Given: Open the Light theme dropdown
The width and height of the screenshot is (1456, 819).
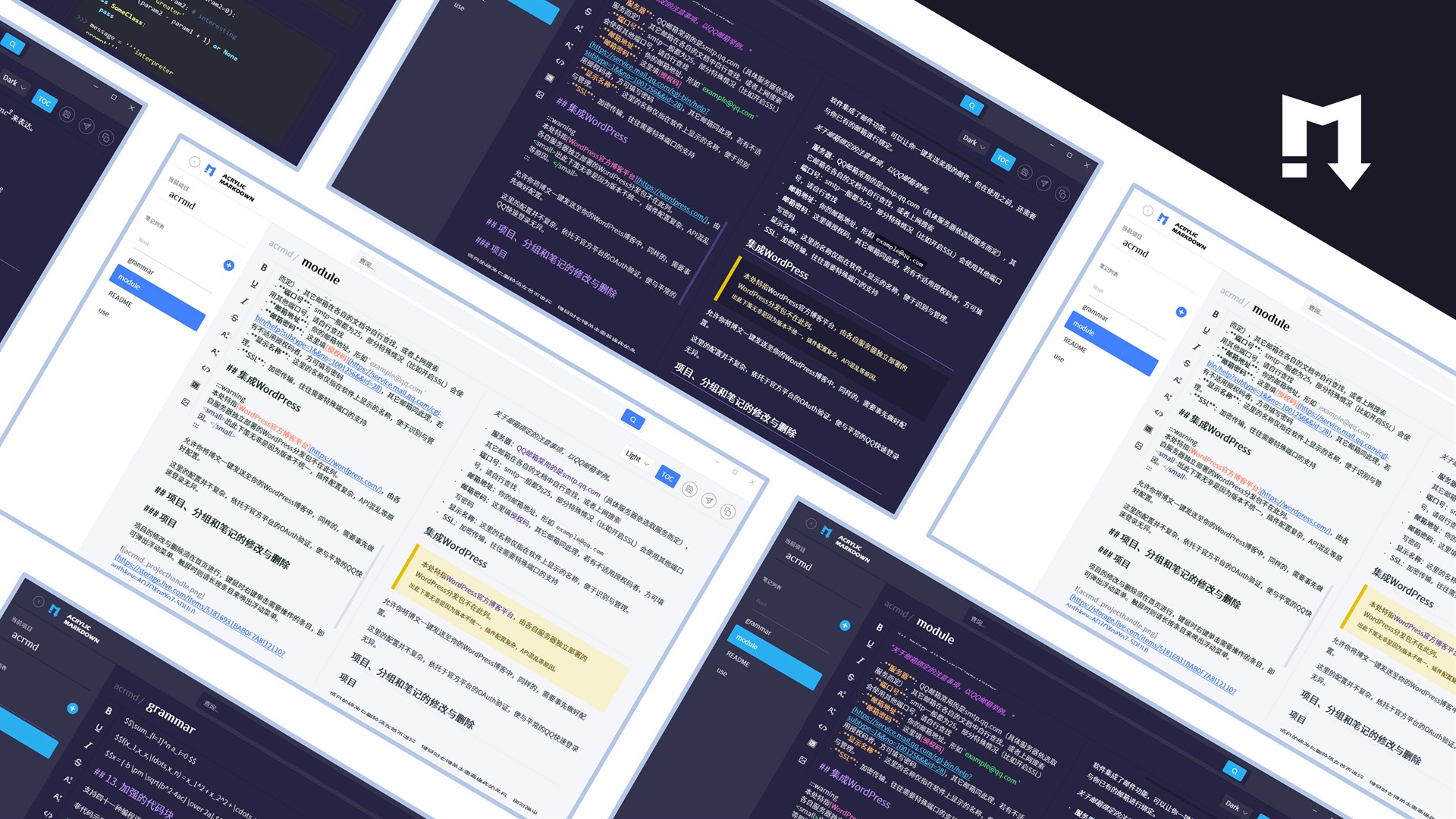Looking at the screenshot, I should pos(635,458).
